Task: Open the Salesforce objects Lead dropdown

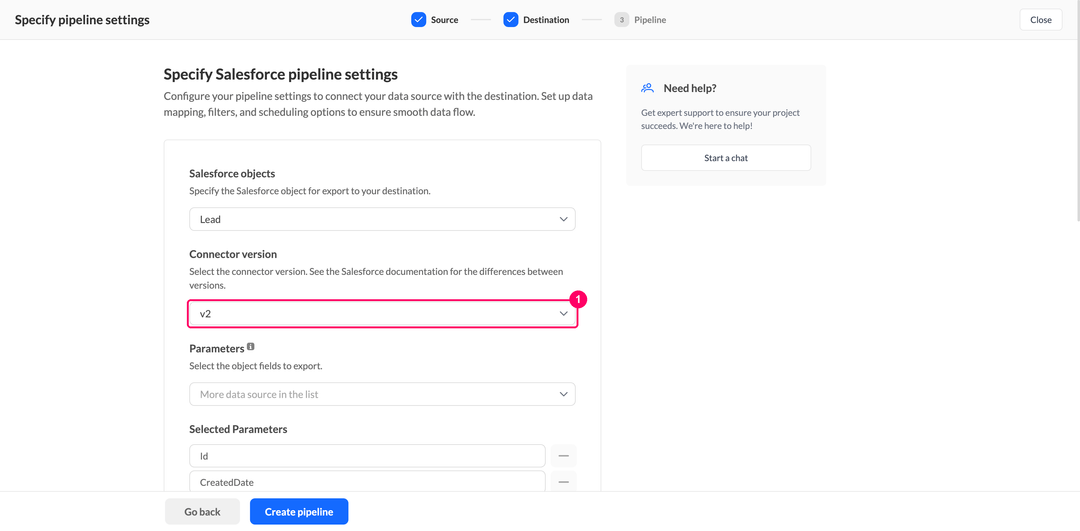Action: 382,219
